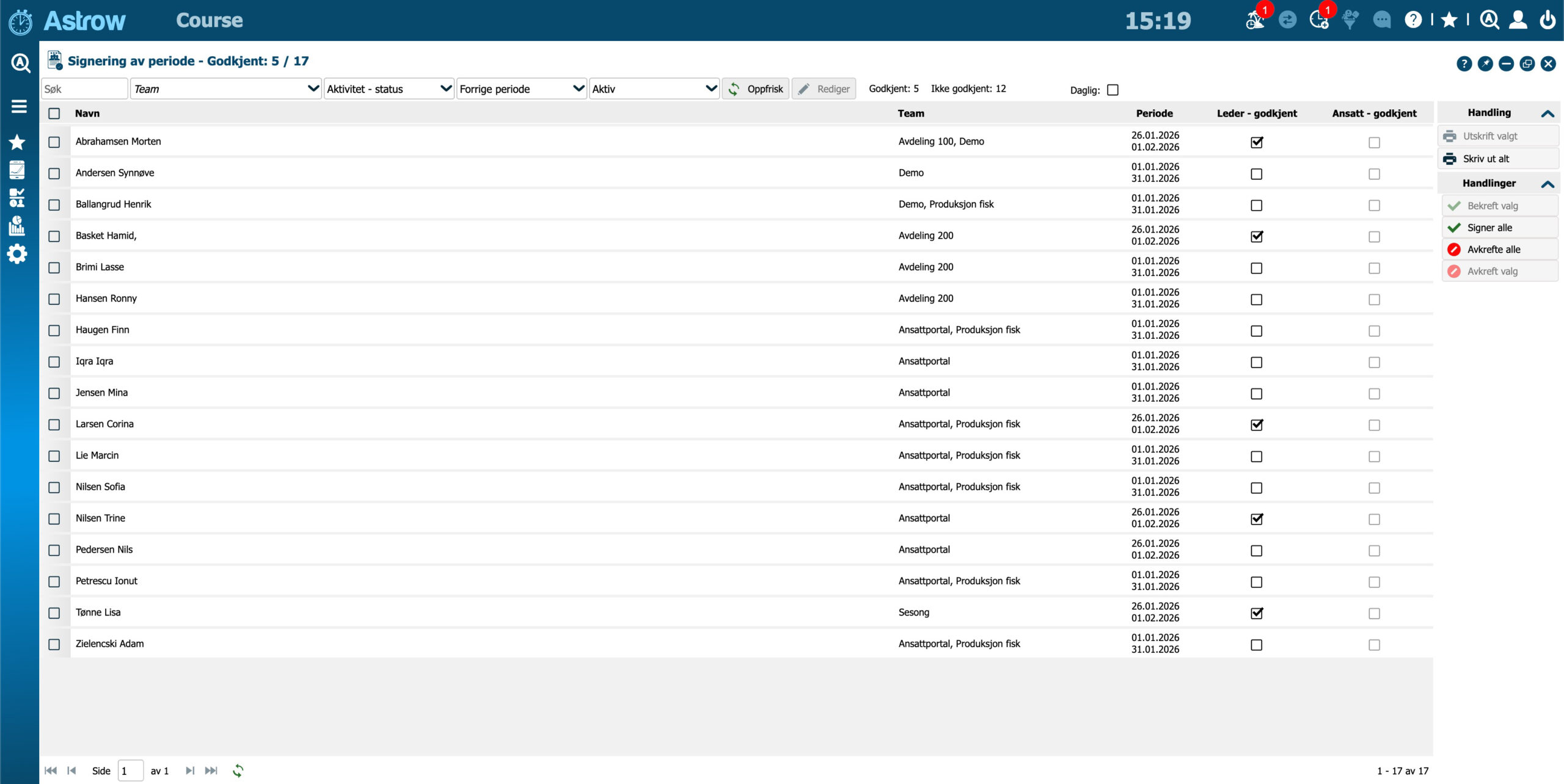
Task: Click Signer alle action
Action: 1489,228
